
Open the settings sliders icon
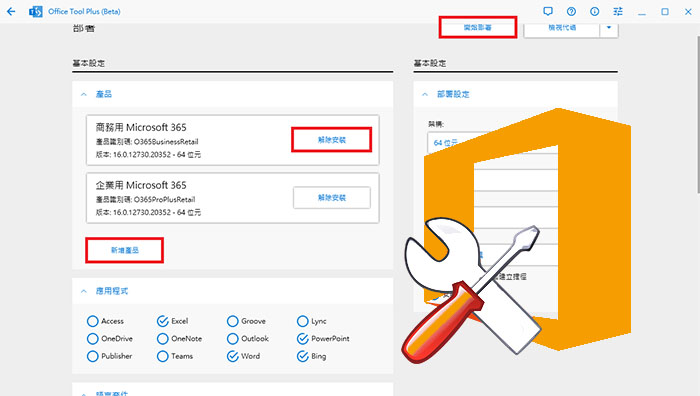[618, 12]
